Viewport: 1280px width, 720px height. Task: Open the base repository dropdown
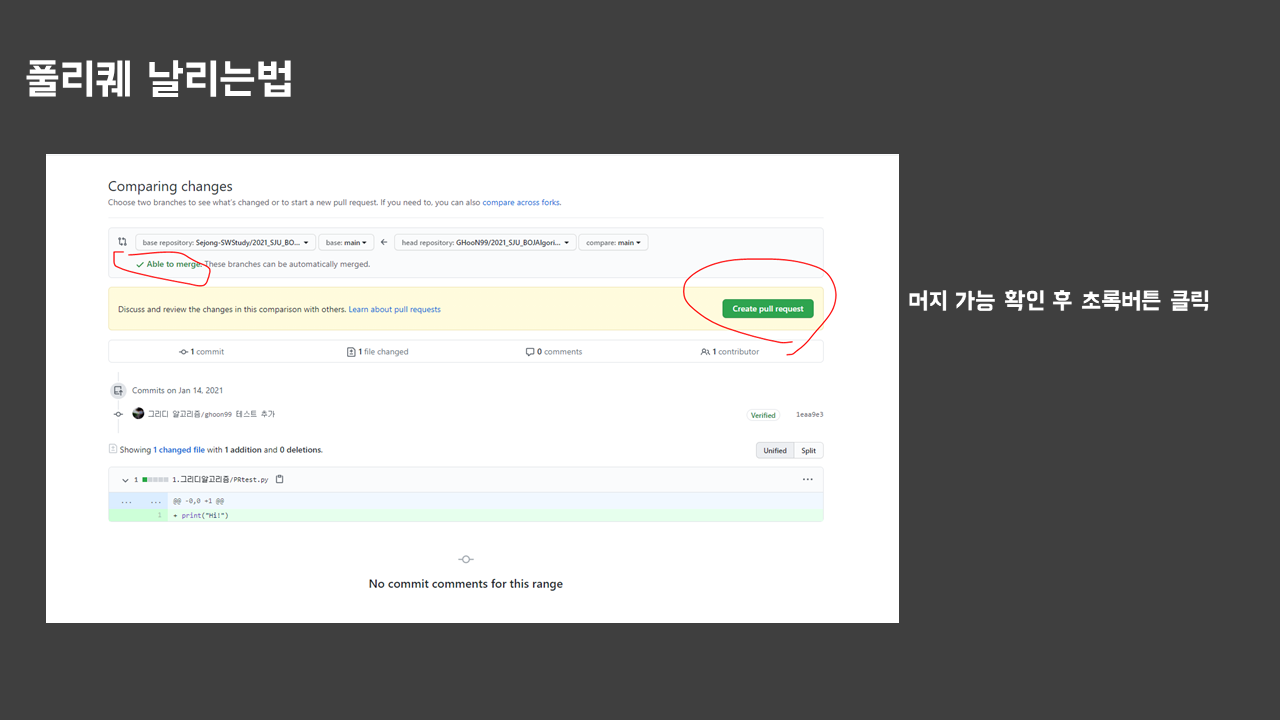tap(225, 242)
